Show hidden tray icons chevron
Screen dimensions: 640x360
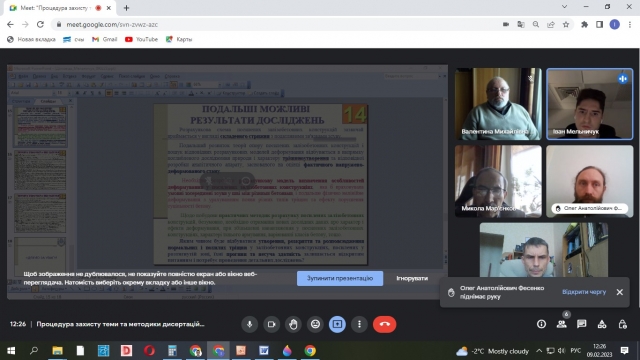tap(539, 351)
